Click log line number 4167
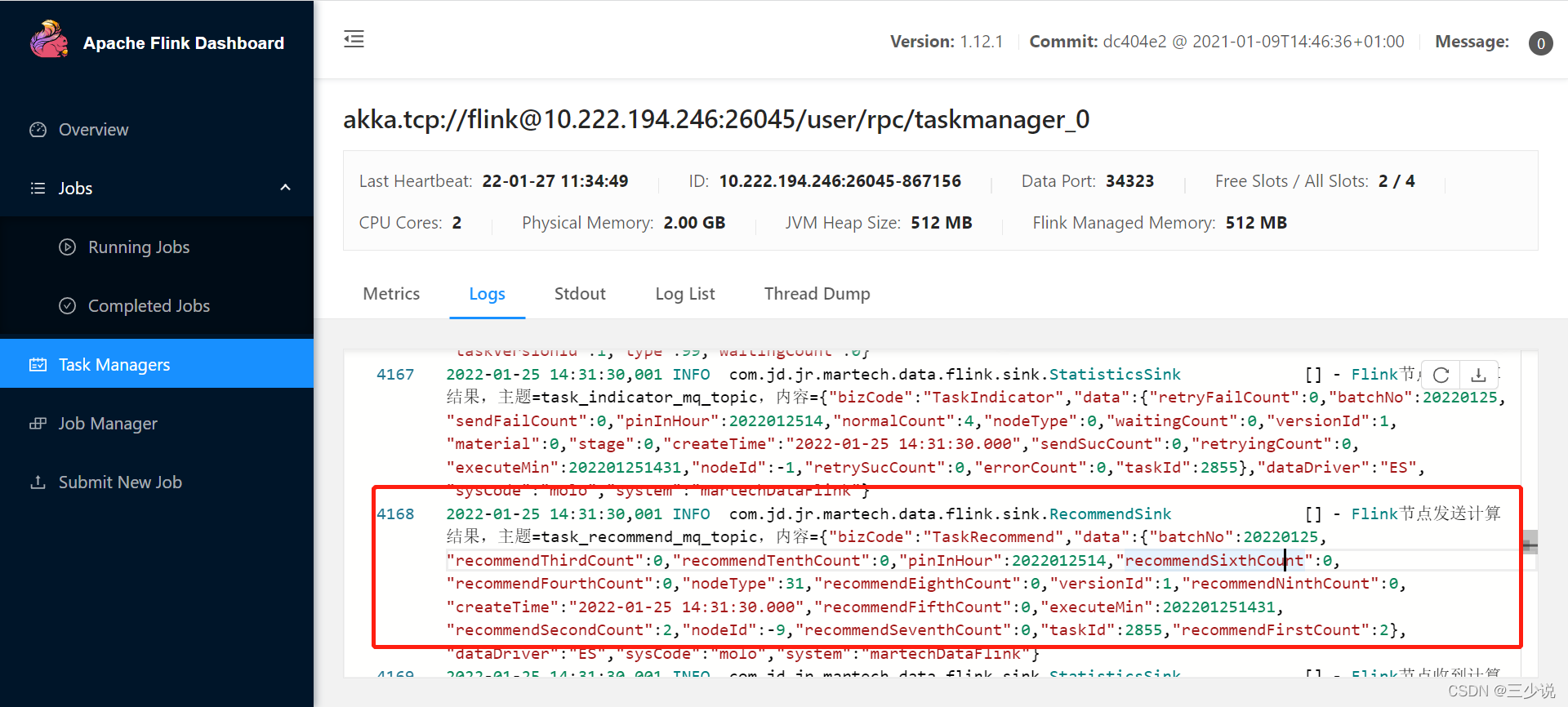The height and width of the screenshot is (707, 1568). (395, 375)
